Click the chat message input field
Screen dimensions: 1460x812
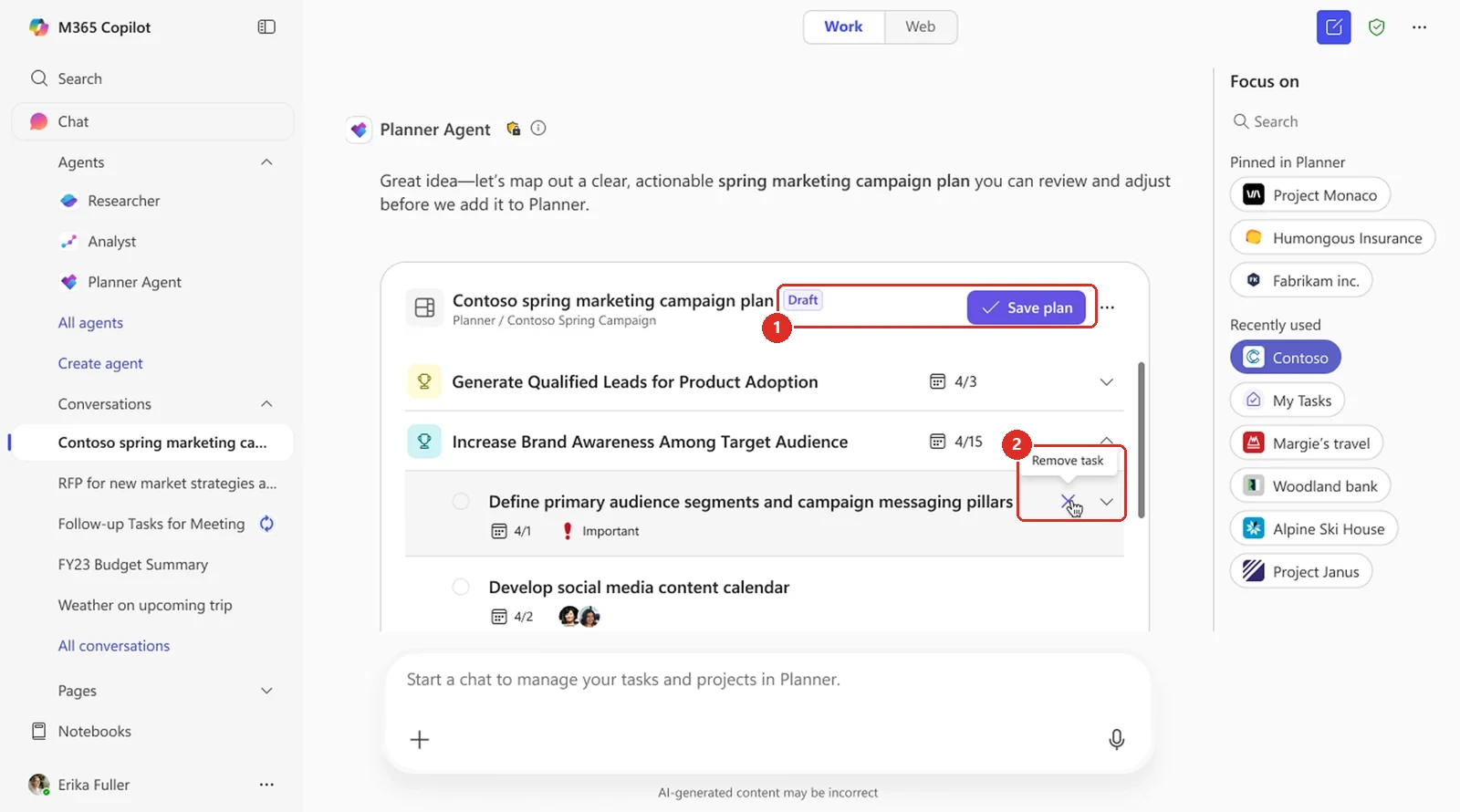(766, 680)
